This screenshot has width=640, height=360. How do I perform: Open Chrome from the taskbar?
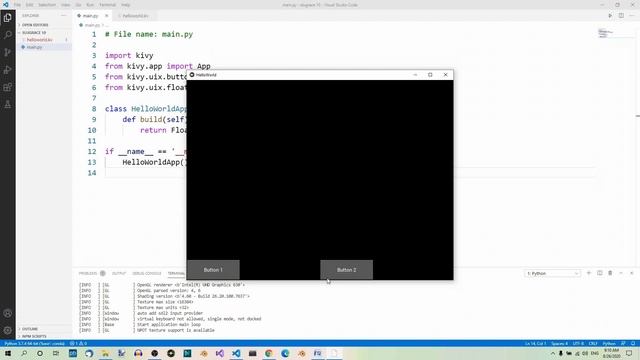pyautogui.click(x=269, y=353)
